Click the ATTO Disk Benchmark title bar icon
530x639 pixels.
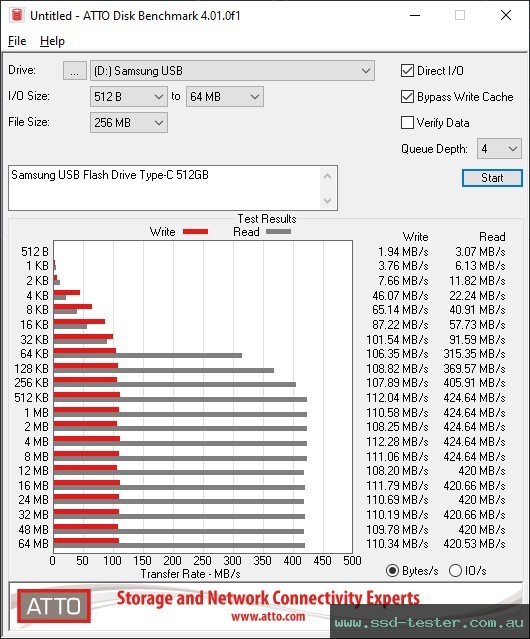click(16, 15)
